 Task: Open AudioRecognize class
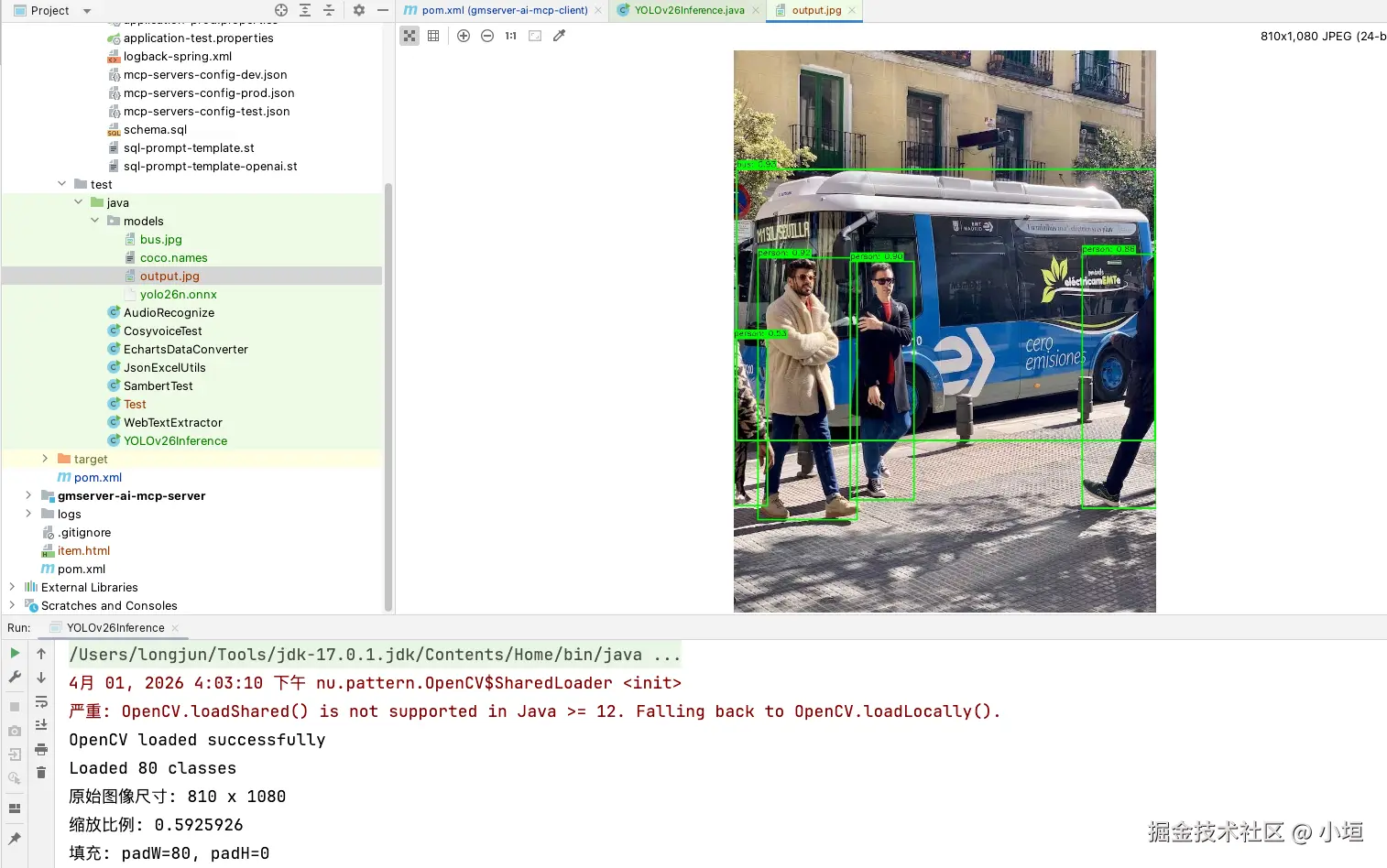point(169,312)
